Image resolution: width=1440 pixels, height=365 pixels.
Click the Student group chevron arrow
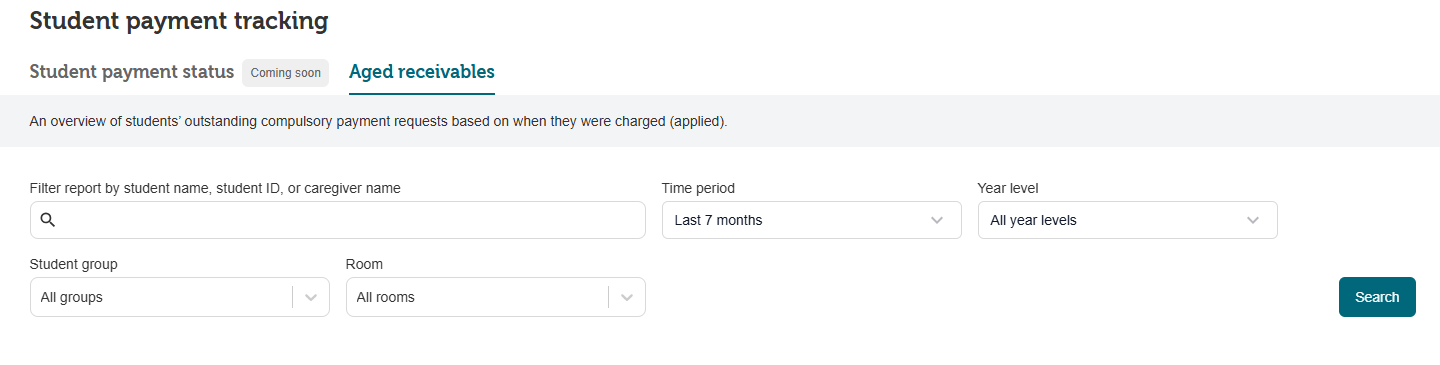311,297
